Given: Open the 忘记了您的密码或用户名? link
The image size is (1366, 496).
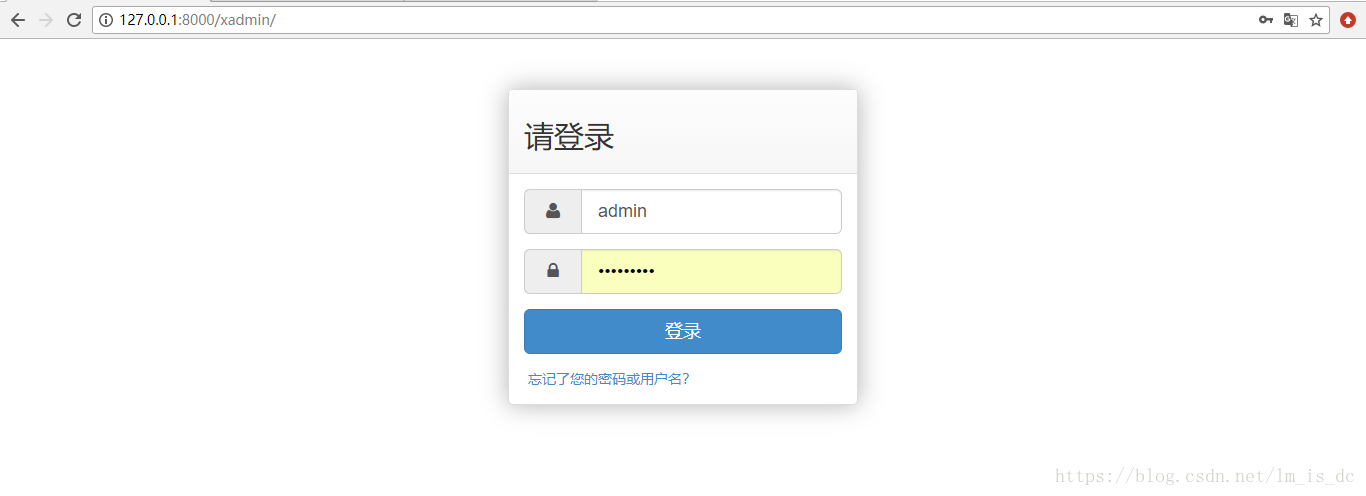Looking at the screenshot, I should point(609,379).
